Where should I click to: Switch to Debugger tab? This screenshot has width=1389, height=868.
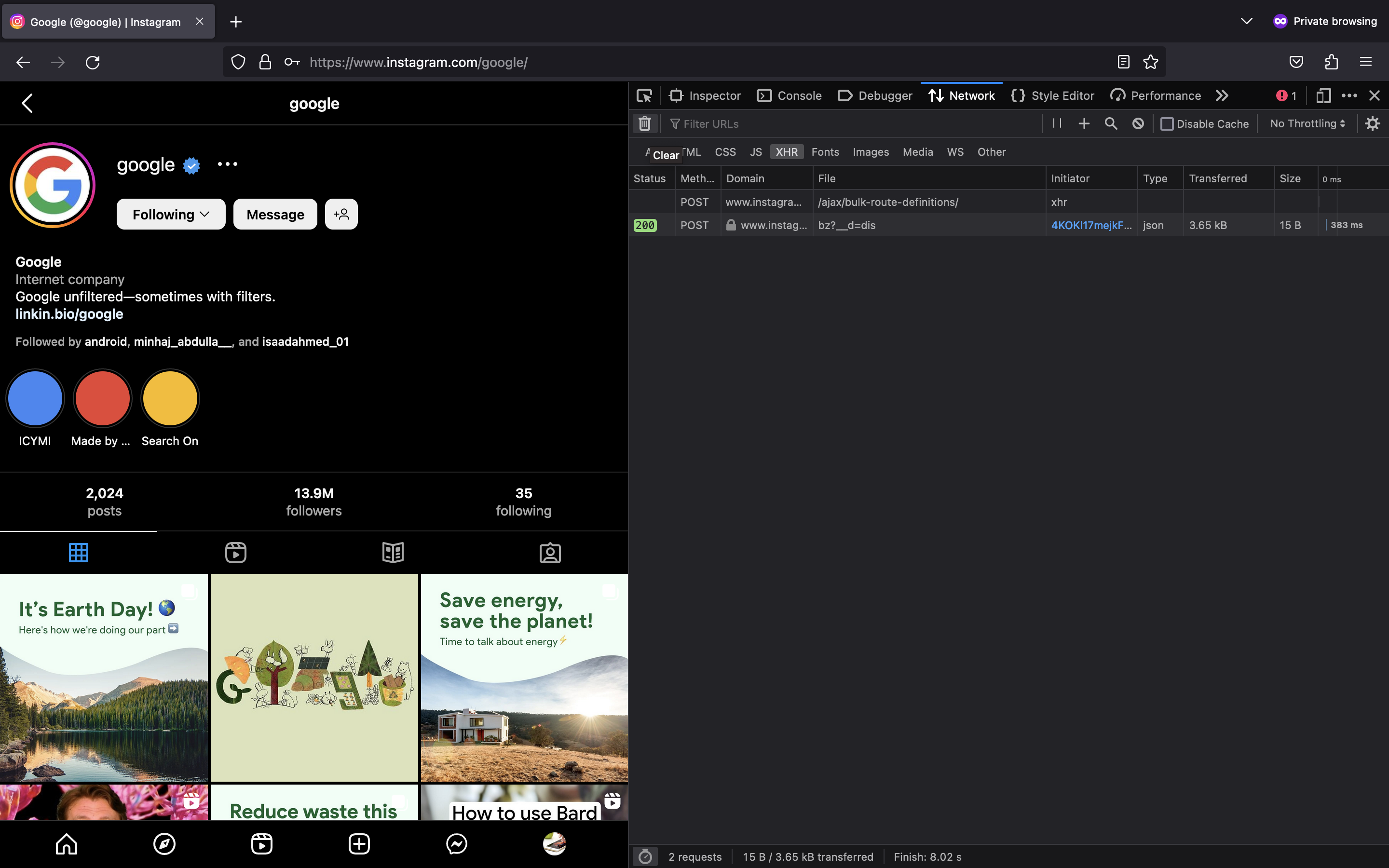tap(875, 96)
